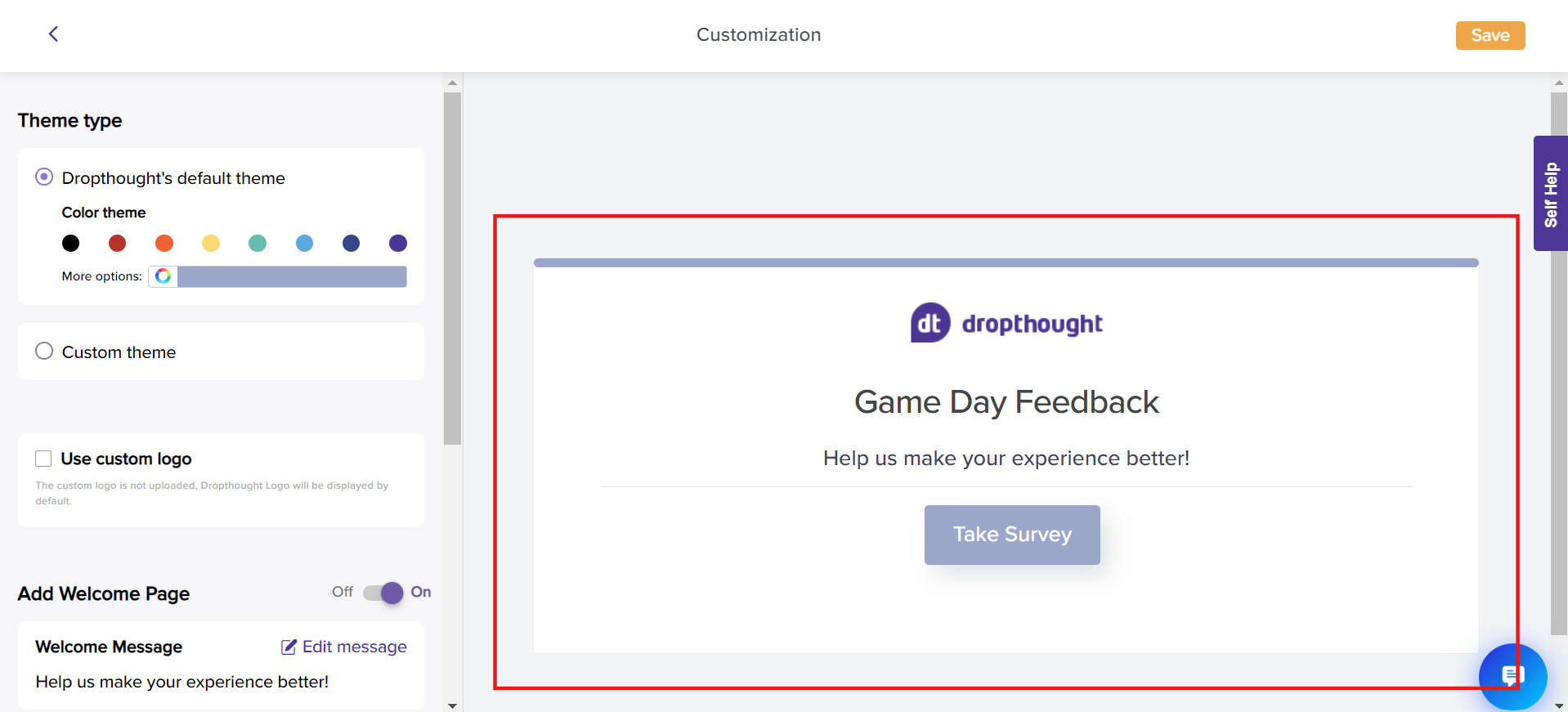Pick the teal green color swatch
The height and width of the screenshot is (712, 1568).
(258, 243)
